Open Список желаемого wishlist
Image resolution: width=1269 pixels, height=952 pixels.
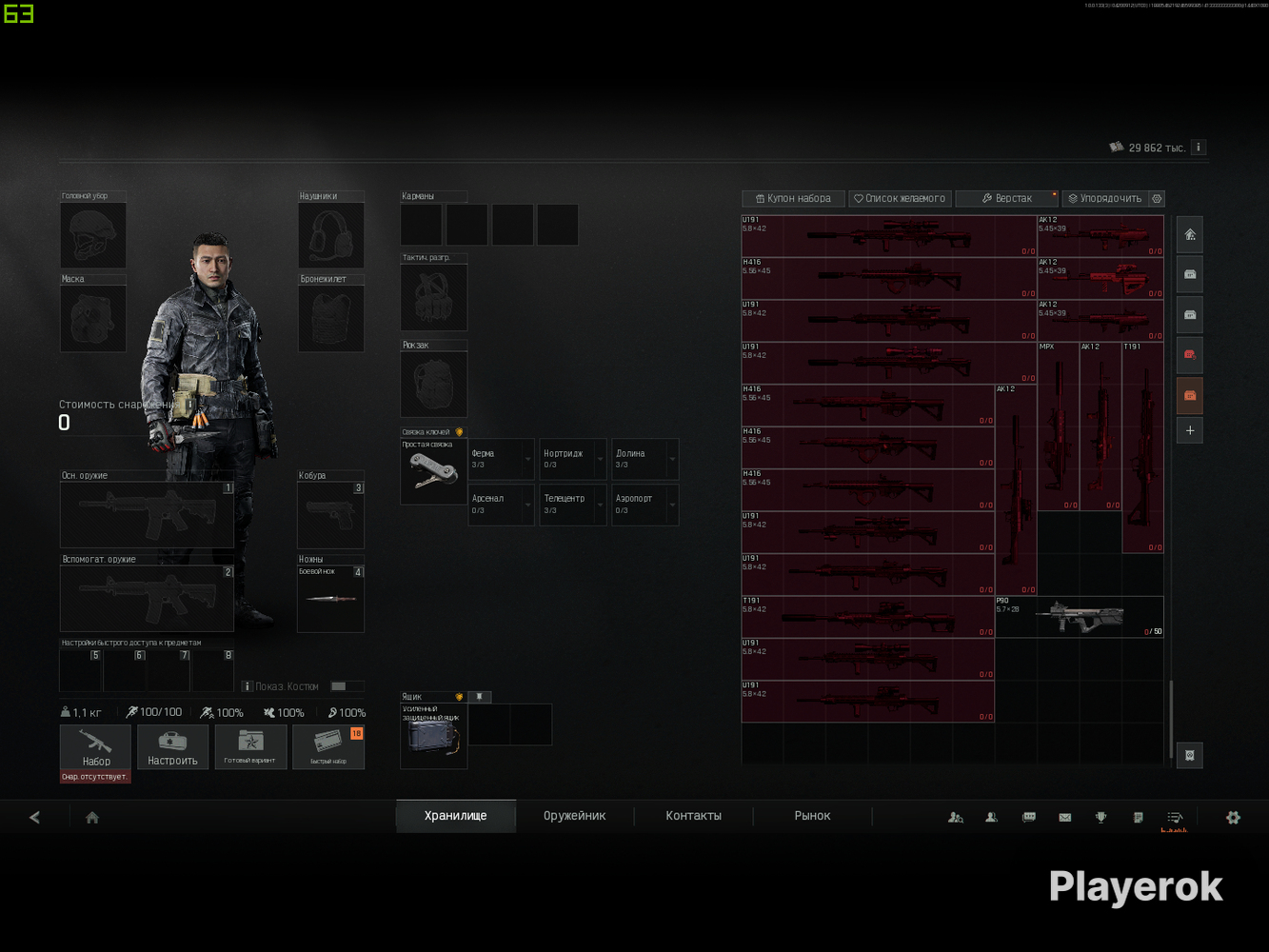pyautogui.click(x=900, y=198)
